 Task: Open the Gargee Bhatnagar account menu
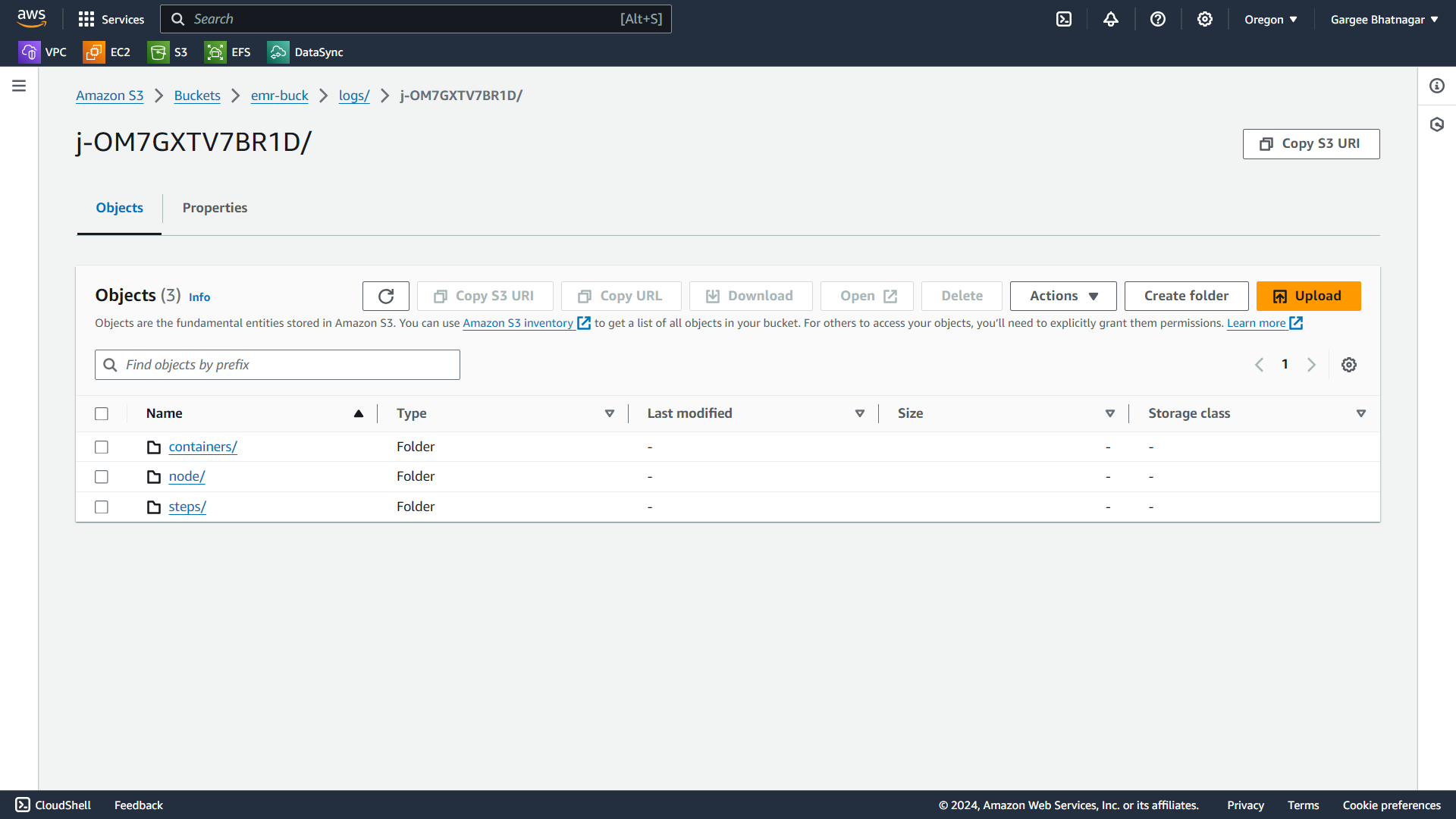[x=1384, y=20]
